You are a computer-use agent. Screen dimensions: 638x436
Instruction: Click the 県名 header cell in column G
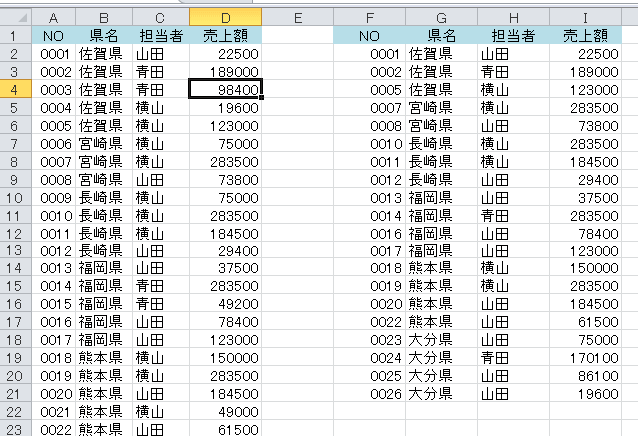tap(441, 35)
